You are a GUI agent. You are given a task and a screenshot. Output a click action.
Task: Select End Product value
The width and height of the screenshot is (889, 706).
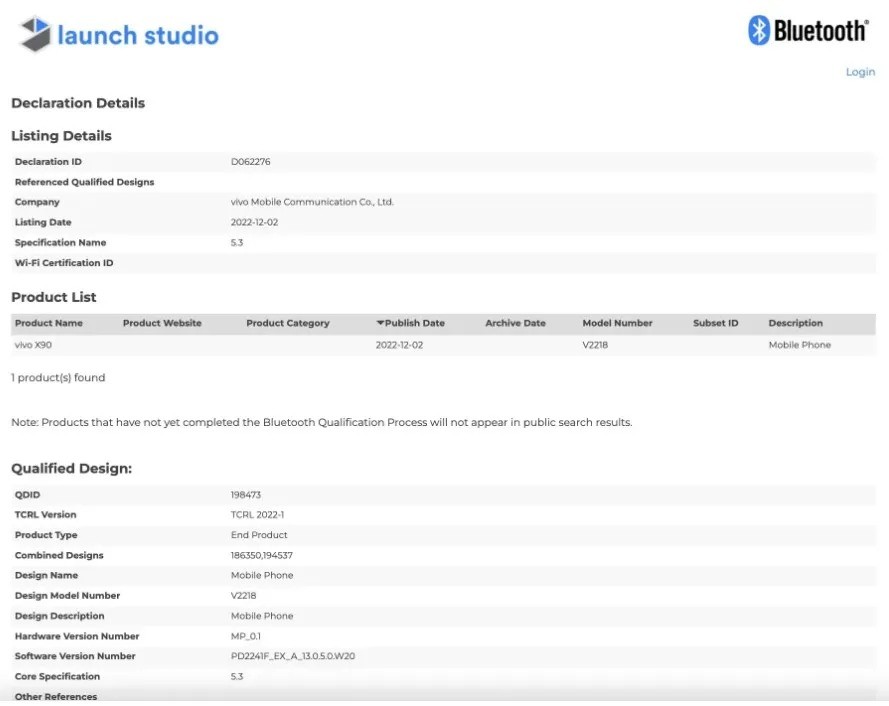tap(259, 535)
